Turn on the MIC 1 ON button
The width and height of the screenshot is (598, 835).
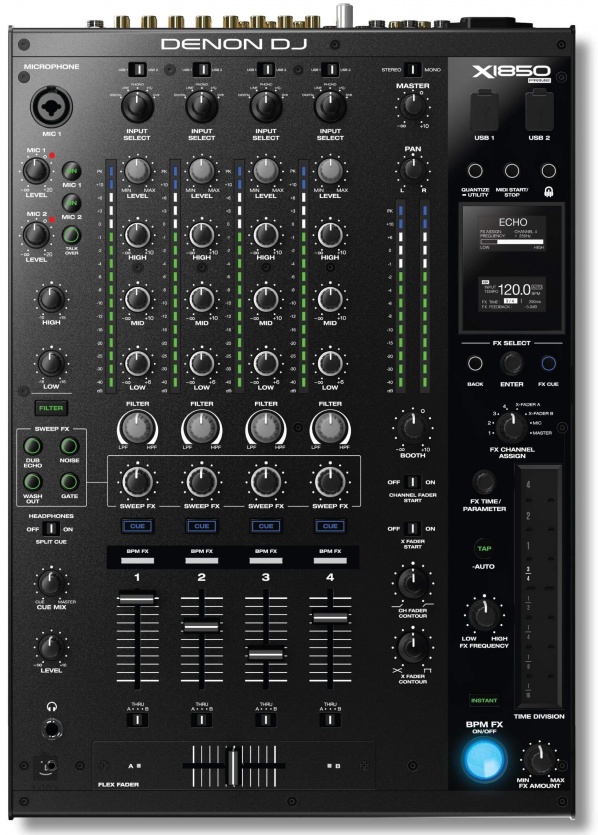coord(72,171)
